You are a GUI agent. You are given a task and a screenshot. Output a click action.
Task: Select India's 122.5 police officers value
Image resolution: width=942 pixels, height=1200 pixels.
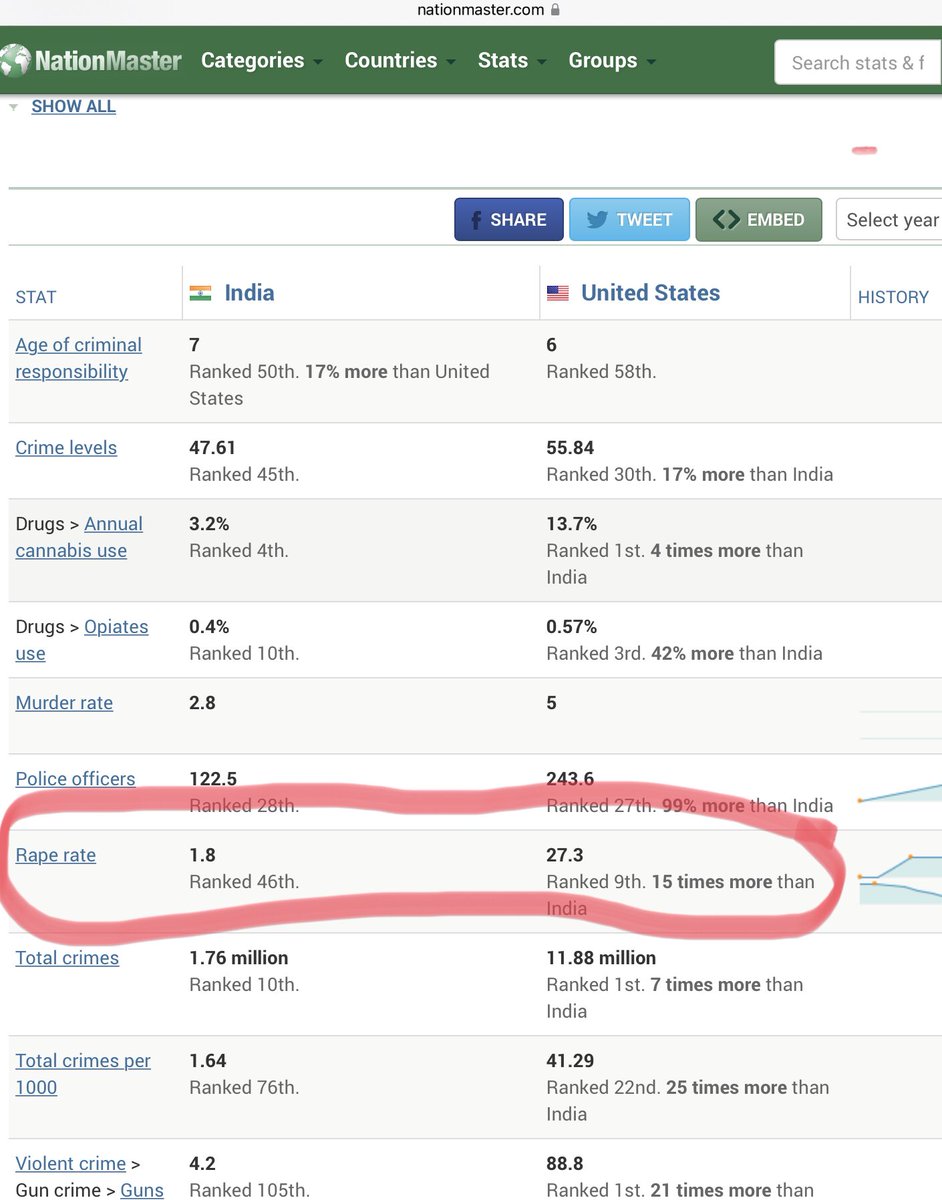[212, 779]
